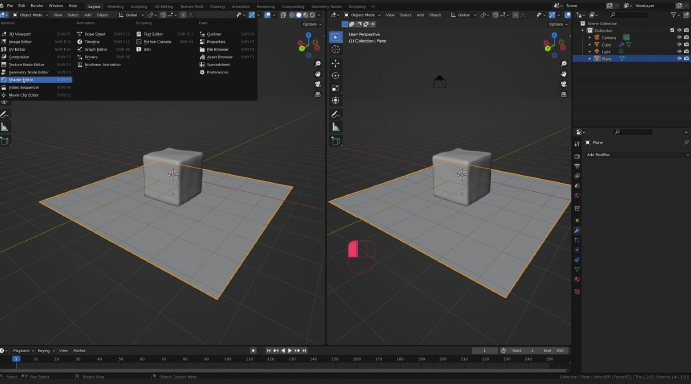Open the File menu
Image resolution: width=691 pixels, height=384 pixels.
[10, 6]
